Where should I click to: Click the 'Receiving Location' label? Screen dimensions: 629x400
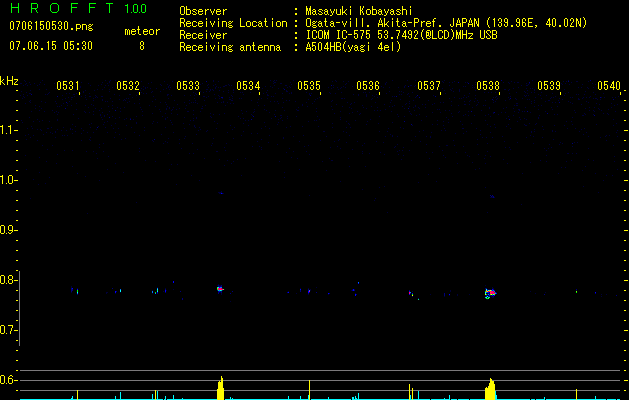[x=233, y=23]
